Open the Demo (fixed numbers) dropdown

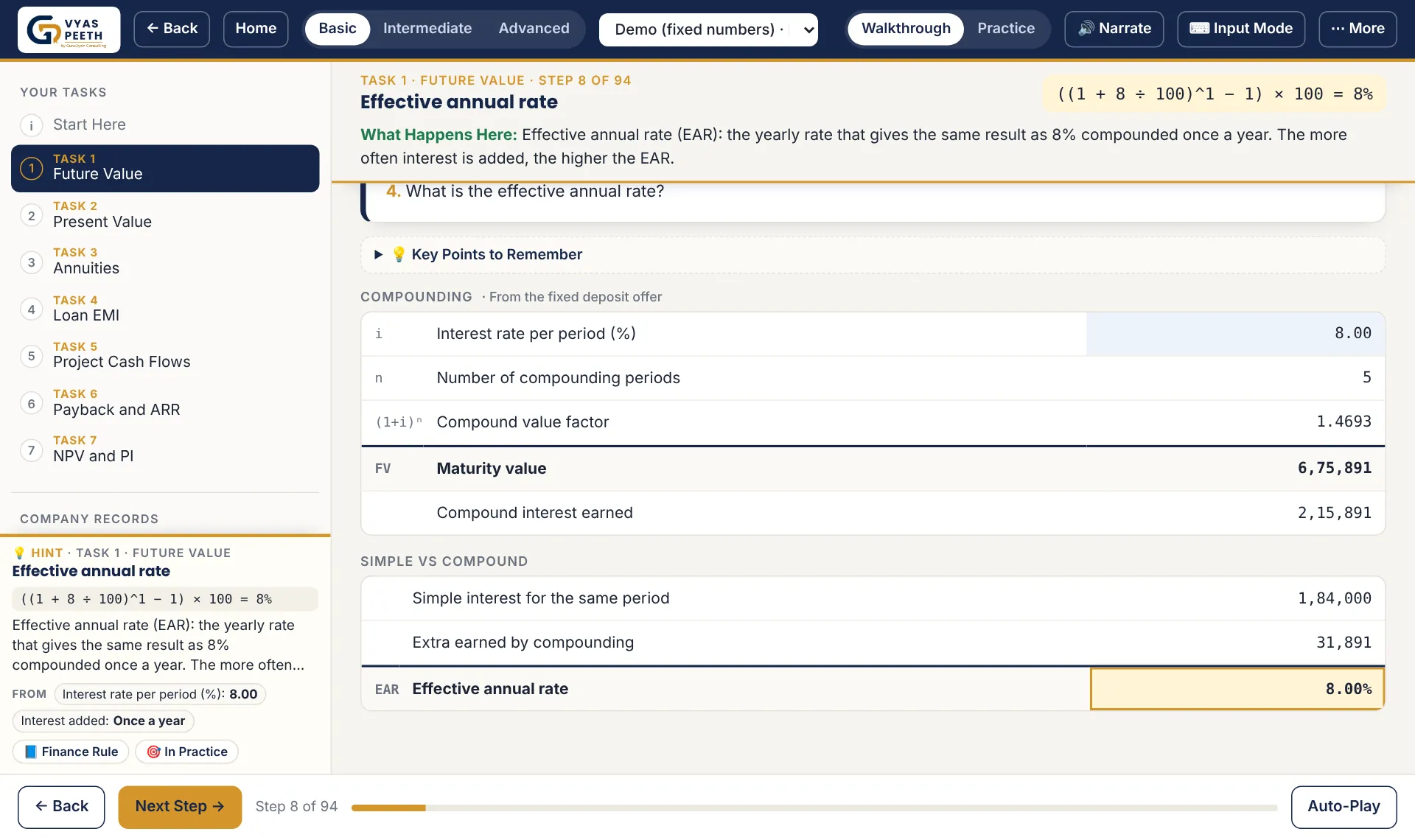(x=708, y=29)
